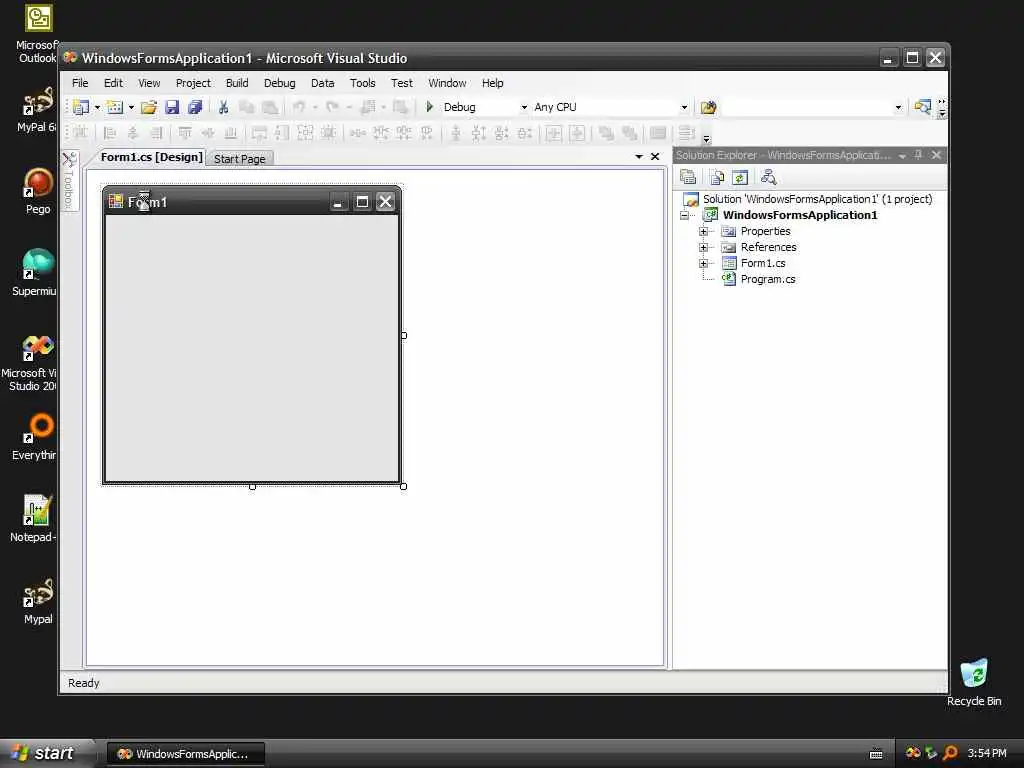Click the Align Bottoms layout icon

pos(231,133)
